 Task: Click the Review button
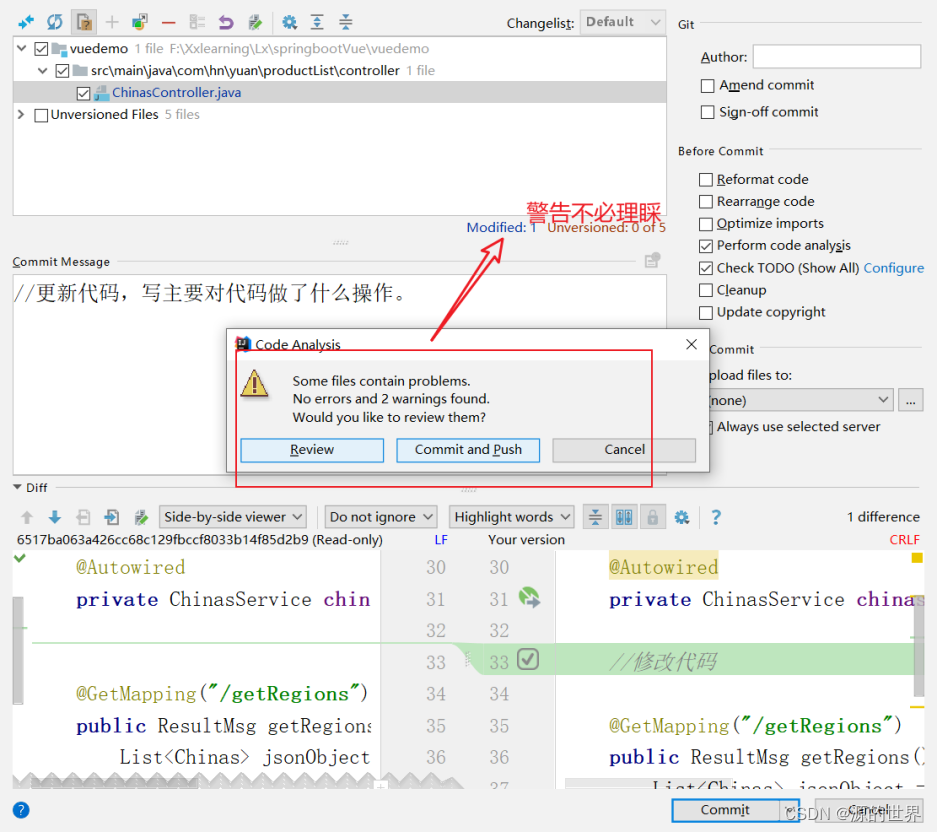point(312,450)
